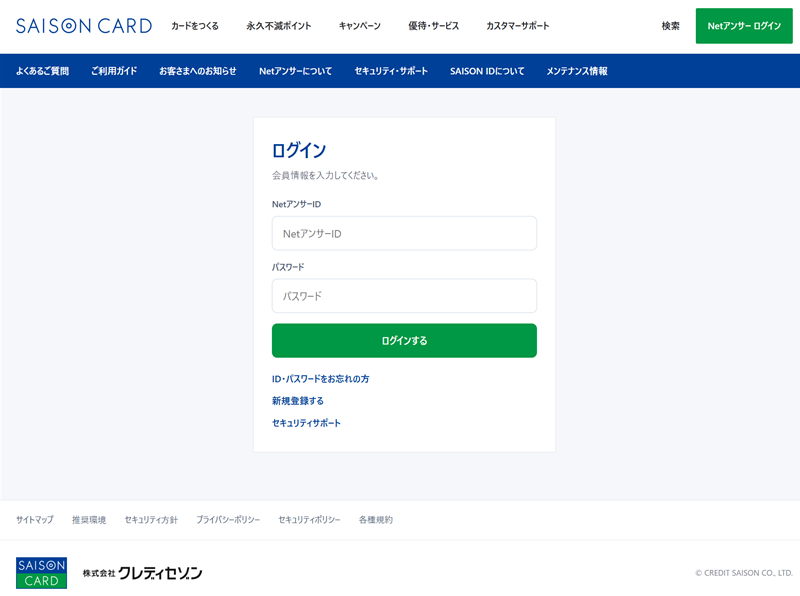Viewport: 800px width, 596px height.
Task: Go to よくあるご質問 in blue bar
Action: (x=42, y=71)
